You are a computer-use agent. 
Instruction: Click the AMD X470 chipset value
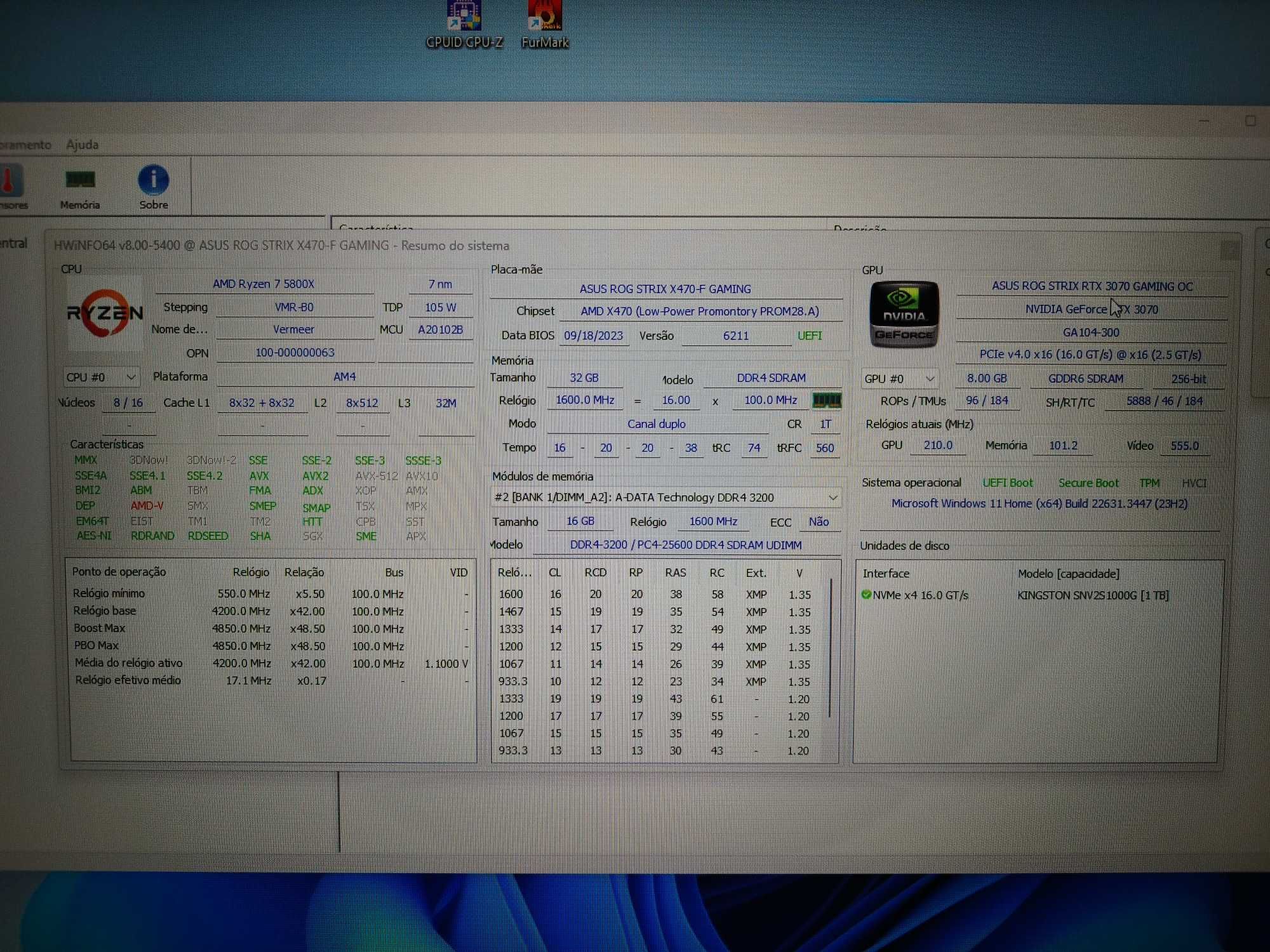pos(700,312)
